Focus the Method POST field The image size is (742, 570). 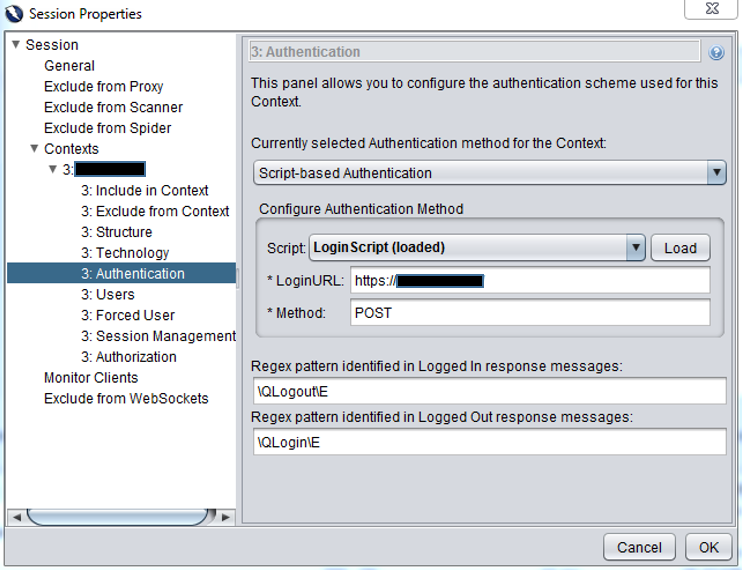pos(530,313)
